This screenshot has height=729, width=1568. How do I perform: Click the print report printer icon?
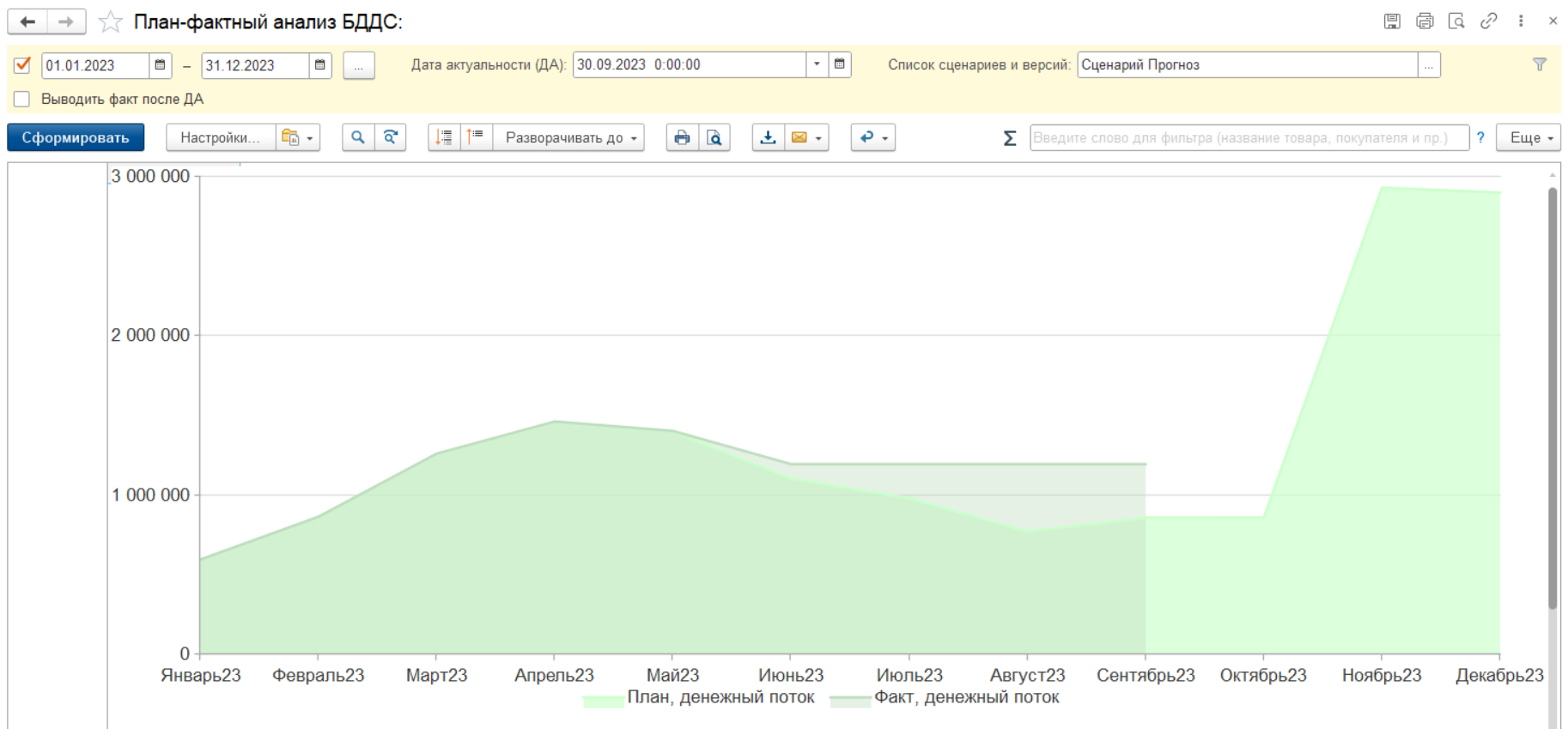[x=682, y=137]
